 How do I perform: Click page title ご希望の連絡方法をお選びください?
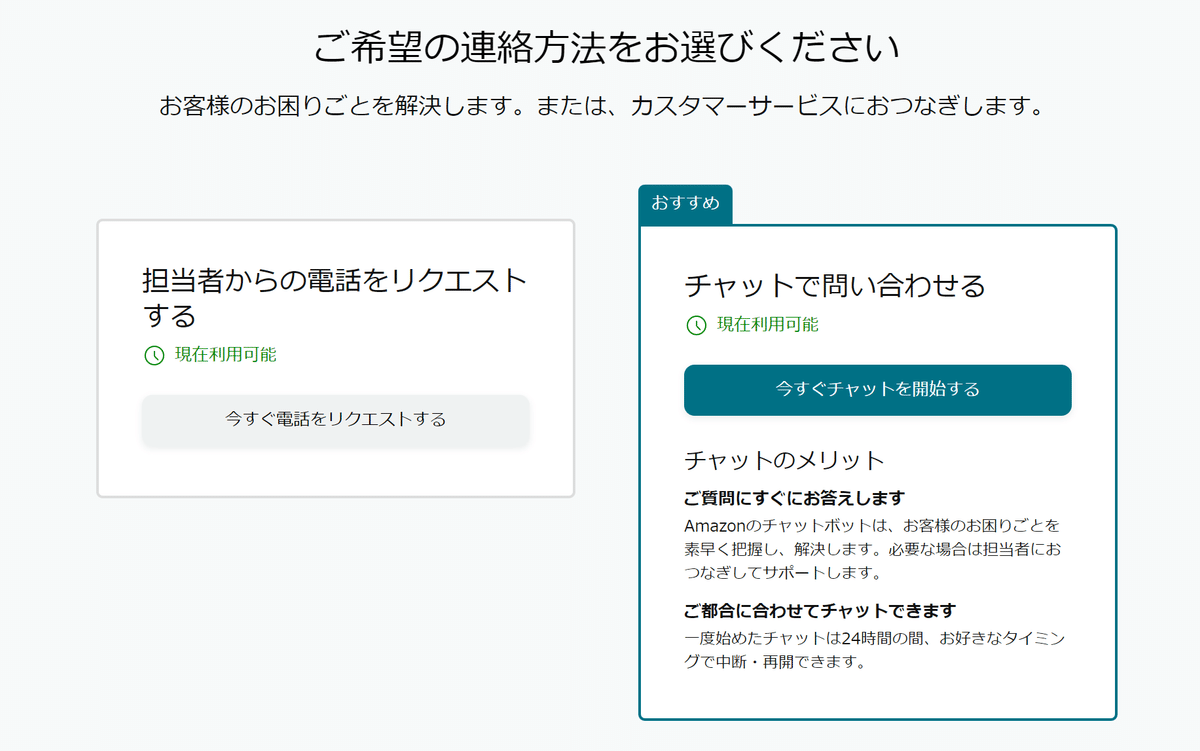pyautogui.click(x=606, y=47)
